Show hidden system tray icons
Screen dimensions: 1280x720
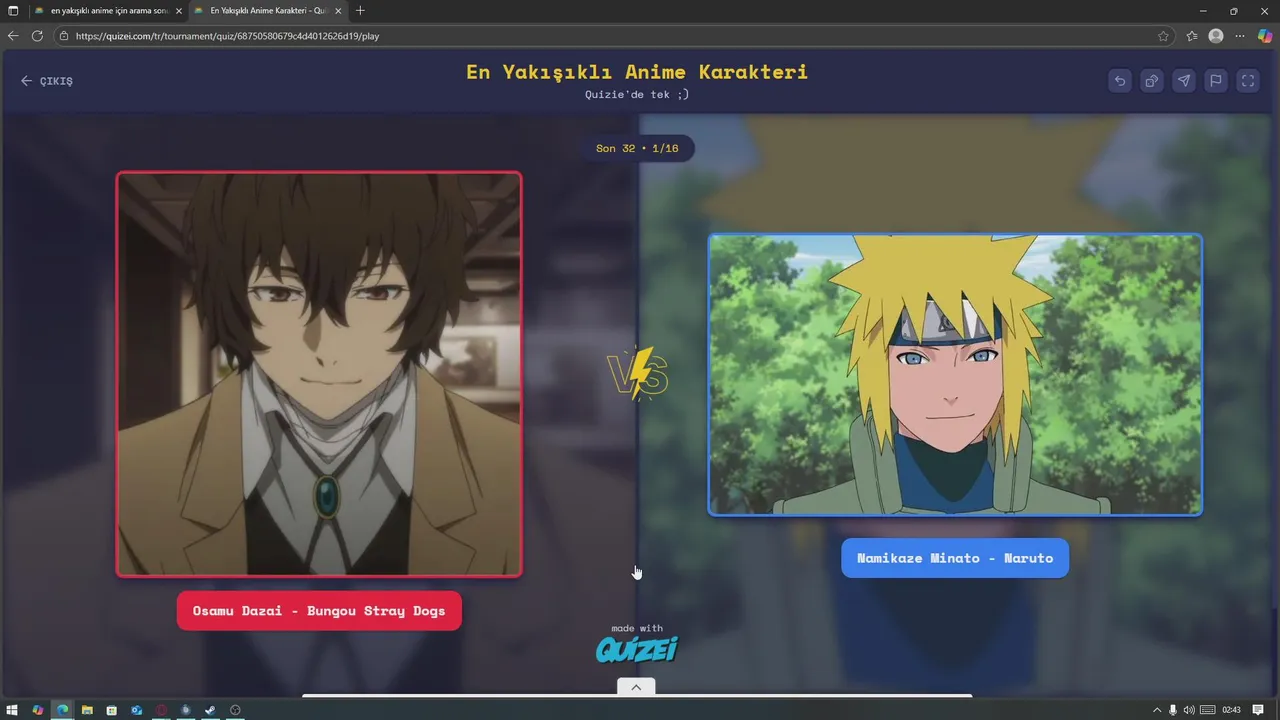click(x=1157, y=710)
